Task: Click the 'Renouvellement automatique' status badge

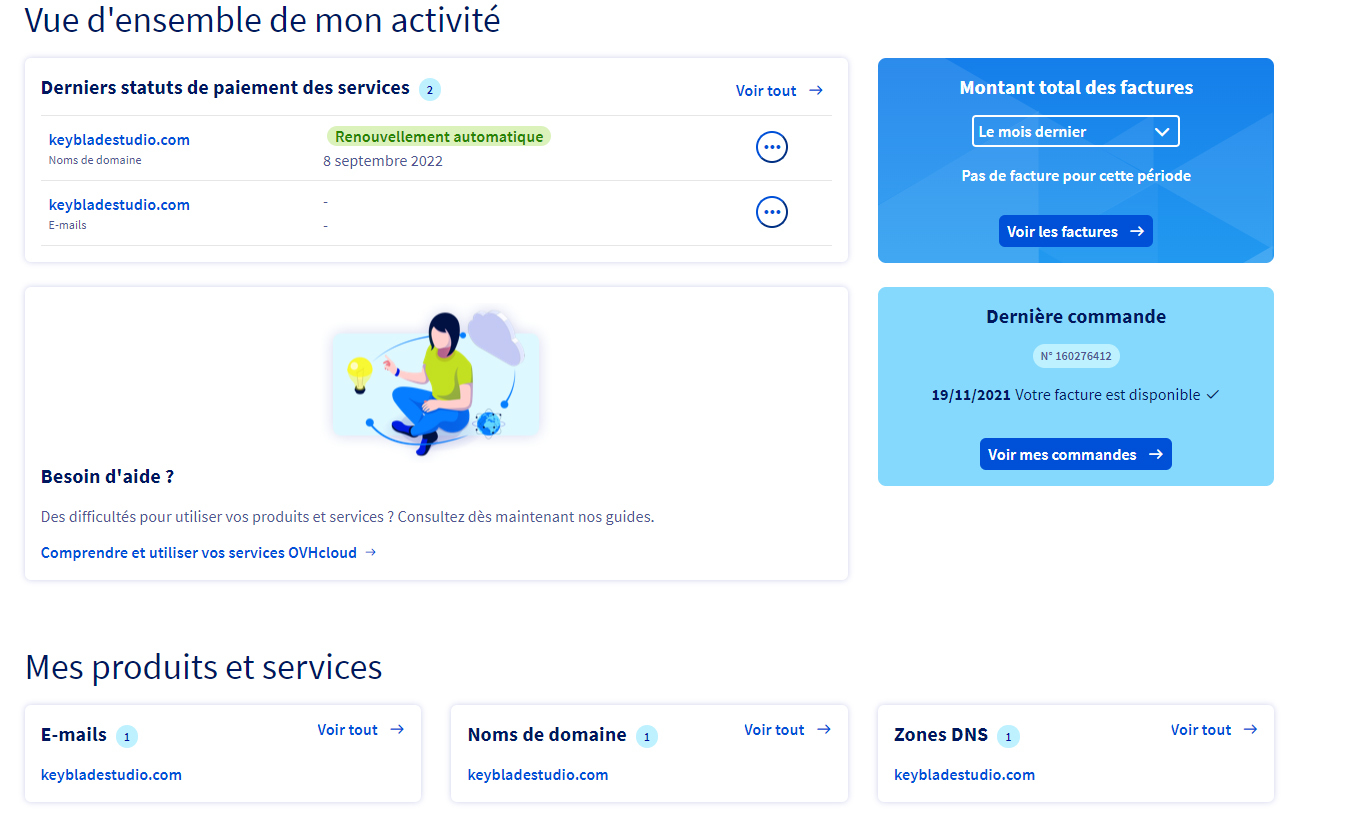Action: (437, 137)
